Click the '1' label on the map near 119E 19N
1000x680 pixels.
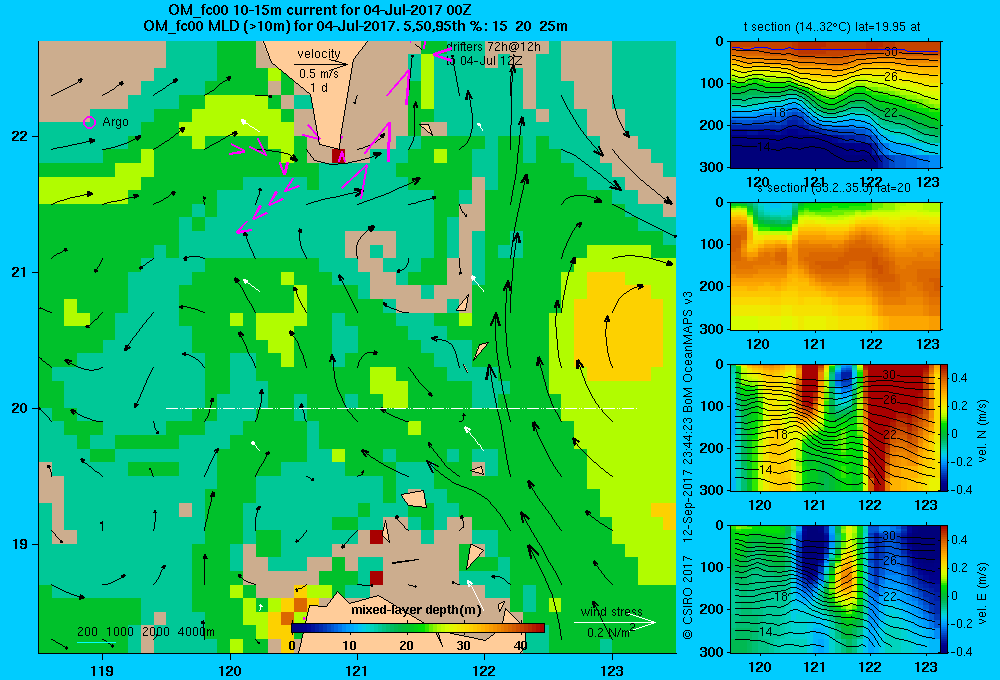[x=102, y=526]
